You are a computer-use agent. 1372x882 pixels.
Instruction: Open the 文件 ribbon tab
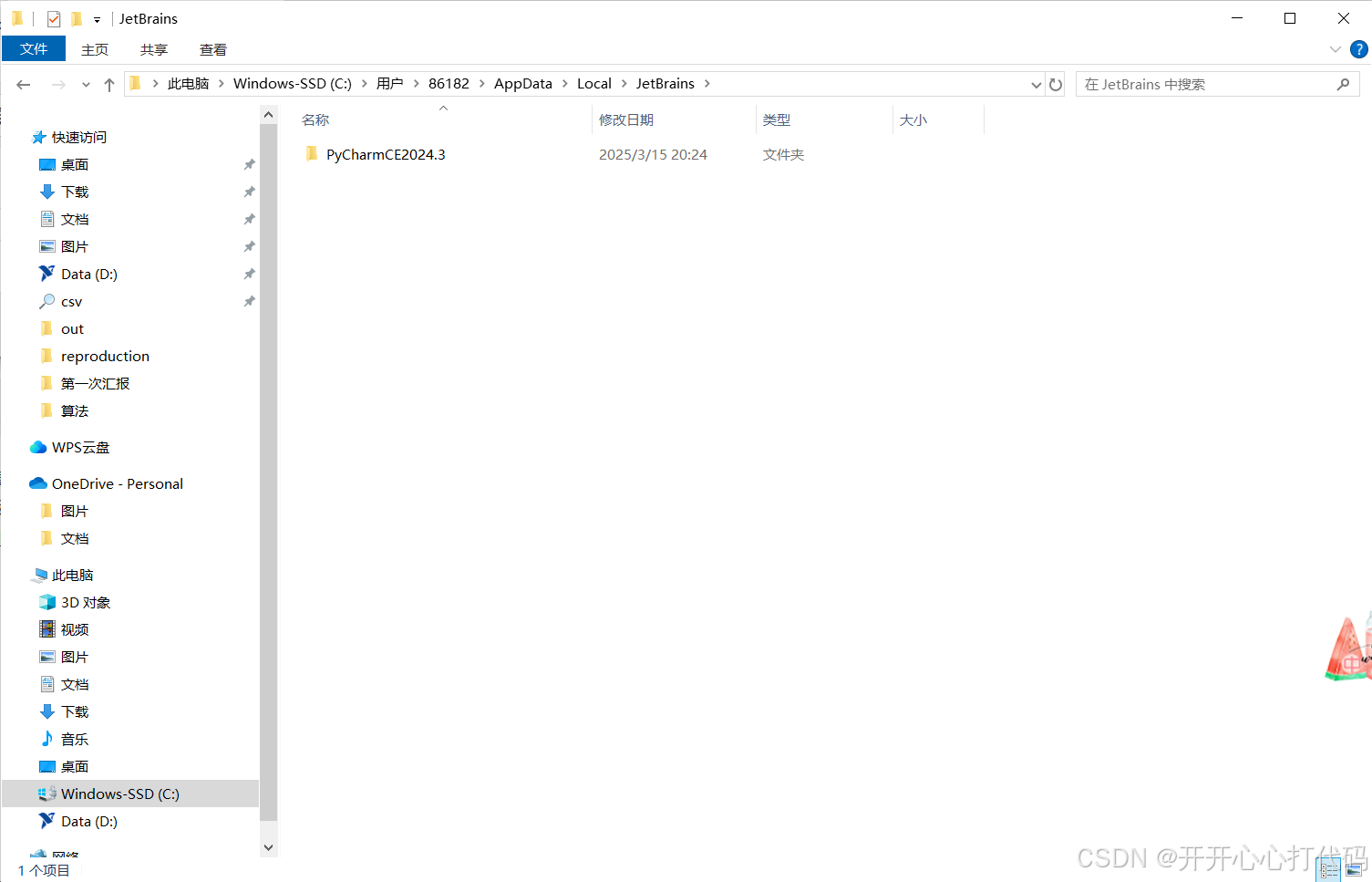click(x=34, y=49)
